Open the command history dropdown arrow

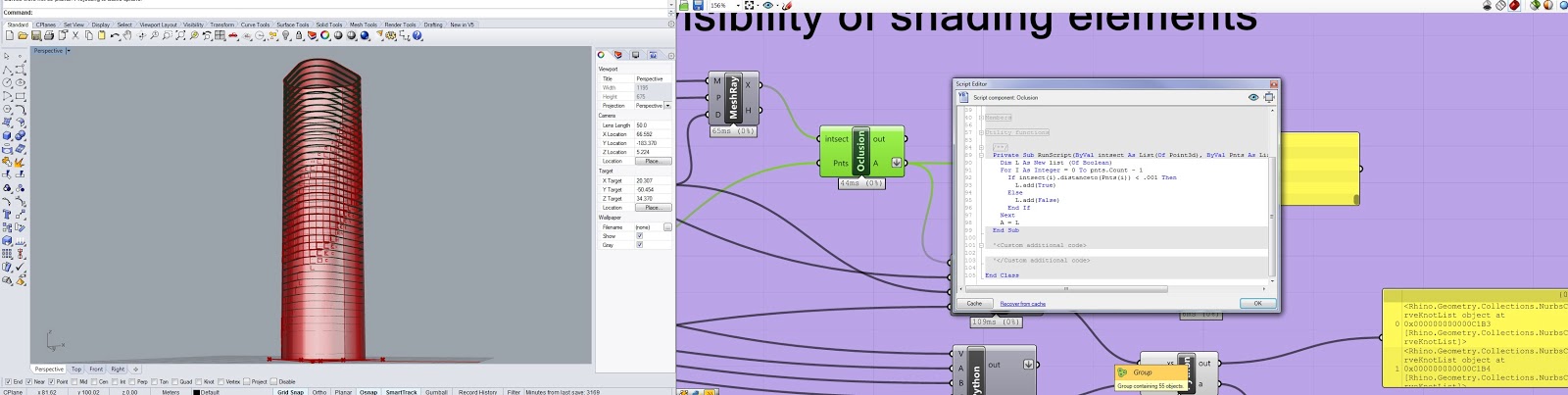point(671,5)
